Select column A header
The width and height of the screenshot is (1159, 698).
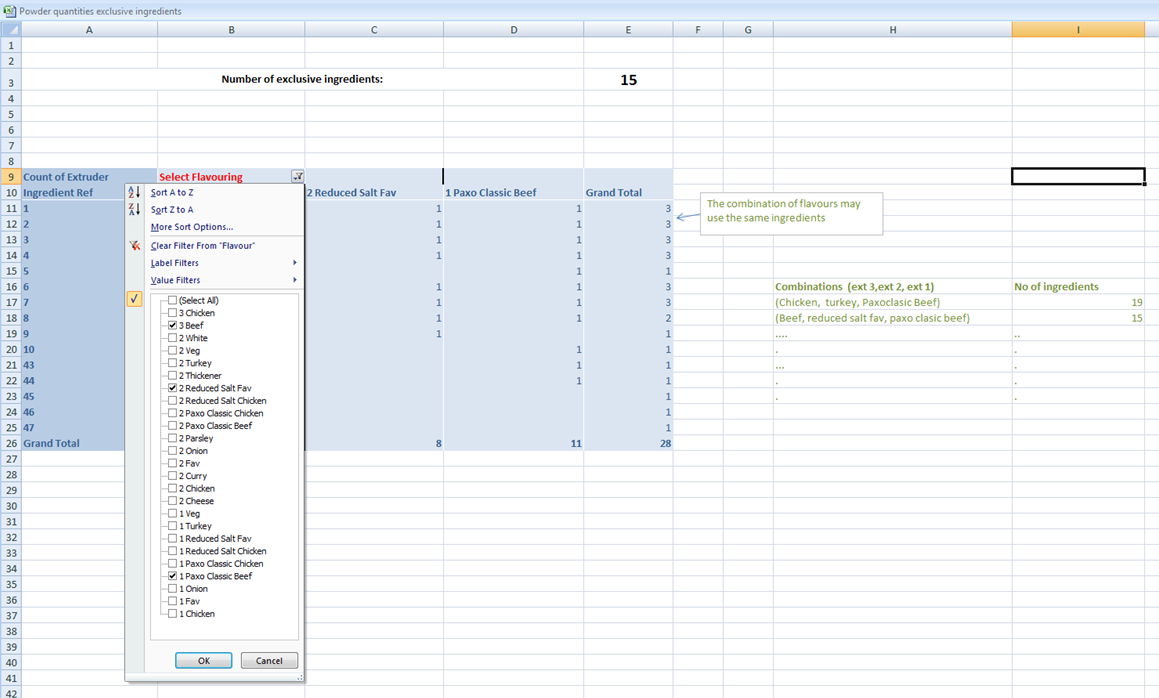tap(89, 30)
